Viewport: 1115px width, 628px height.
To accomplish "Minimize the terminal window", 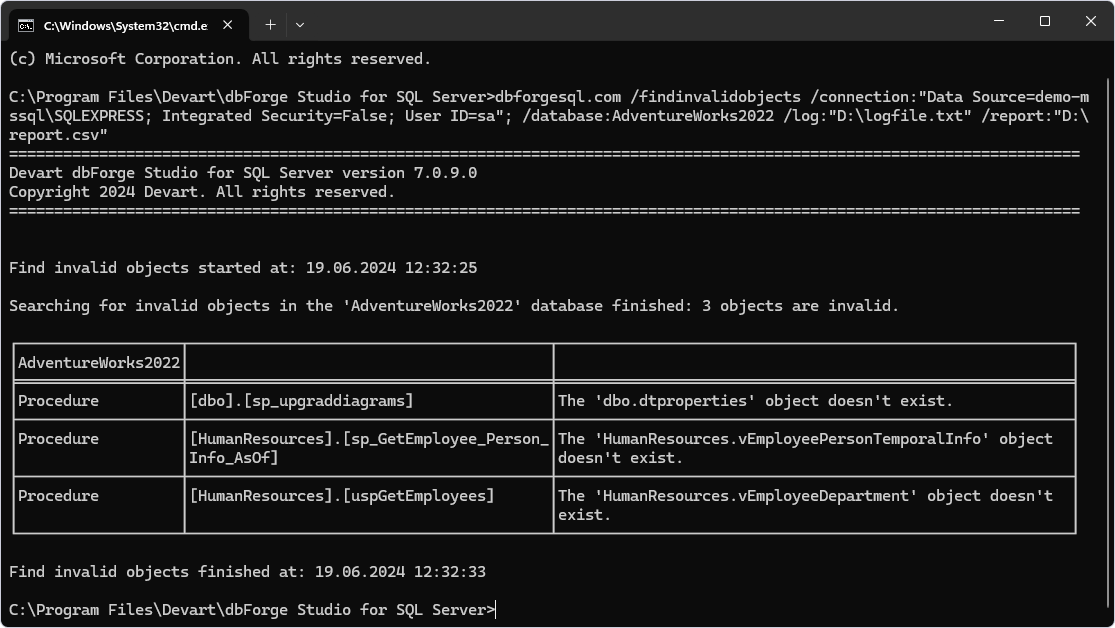I will [999, 21].
